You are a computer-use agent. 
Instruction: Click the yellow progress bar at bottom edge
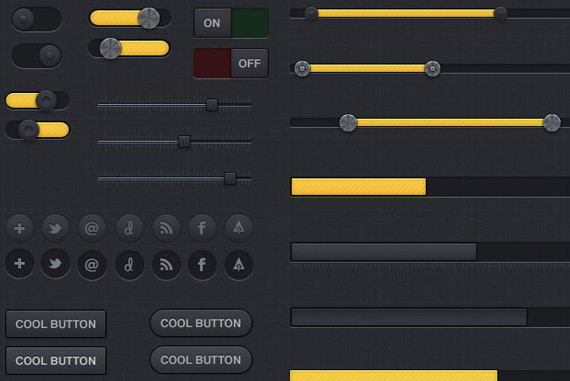coord(394,376)
